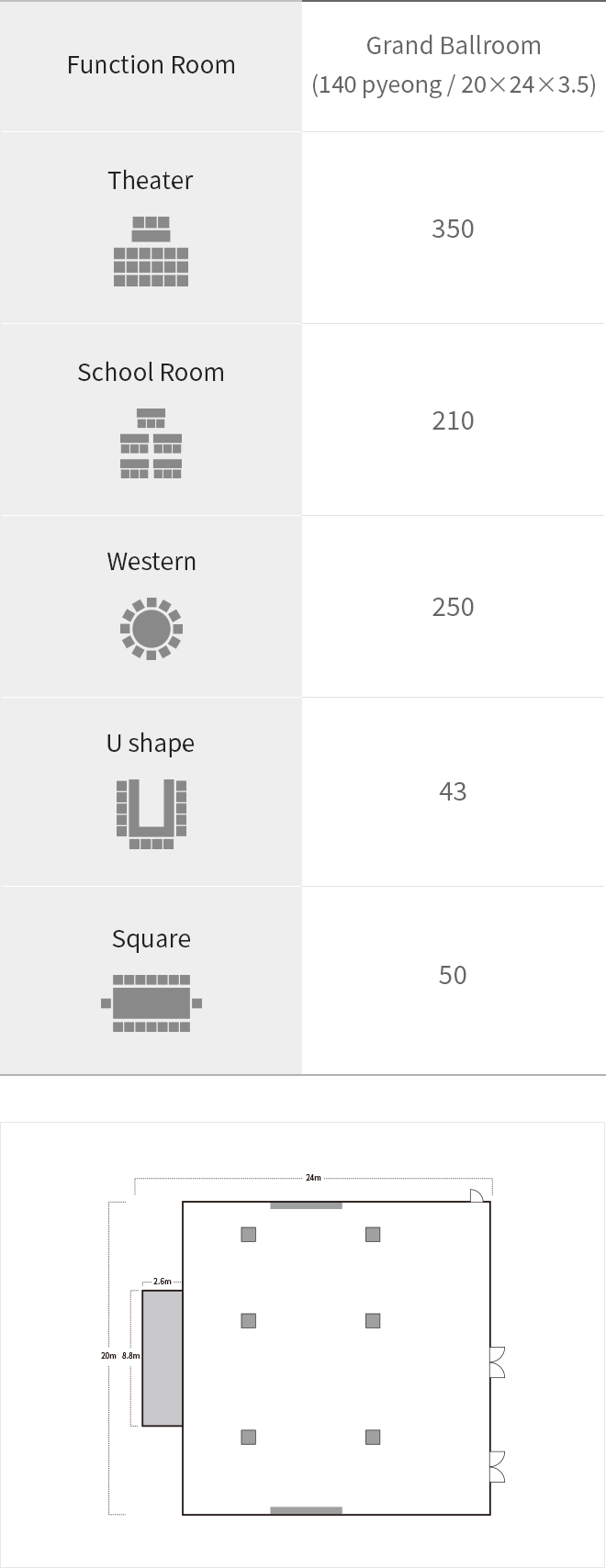
Task: Select the Western round table icon
Action: 151,629
